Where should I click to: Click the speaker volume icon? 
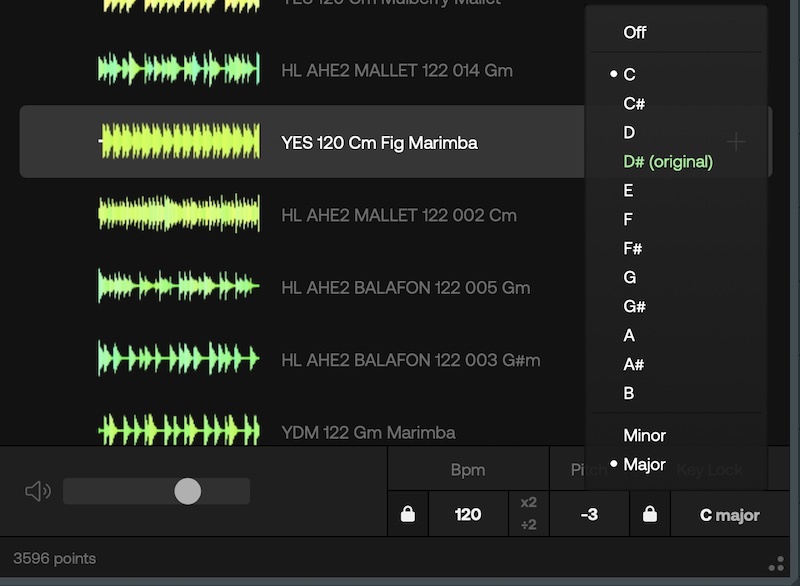coord(37,490)
